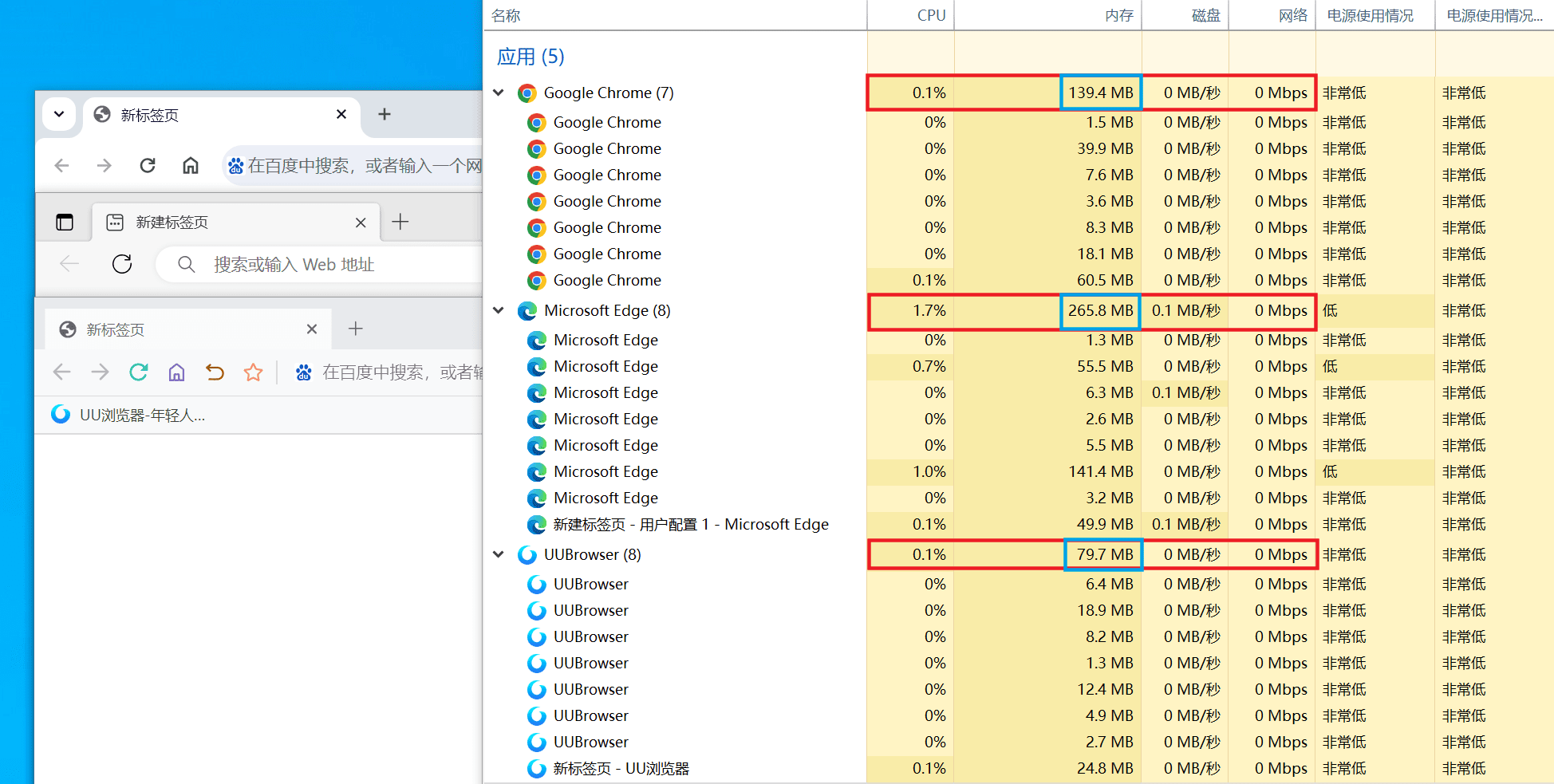This screenshot has width=1554, height=784.
Task: Open the UU浏览器-年轻人 bookmark
Action: [x=128, y=415]
